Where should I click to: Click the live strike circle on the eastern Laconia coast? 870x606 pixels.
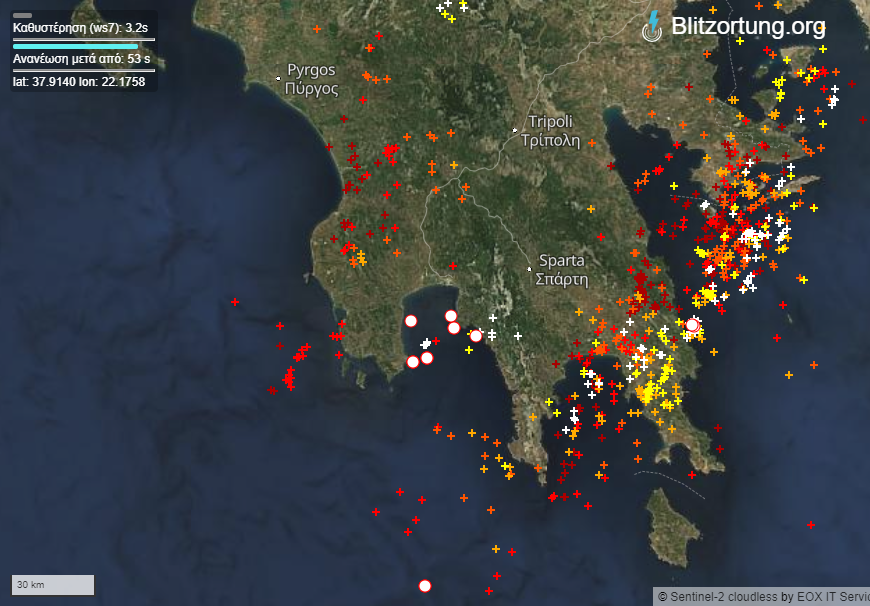pyautogui.click(x=692, y=325)
